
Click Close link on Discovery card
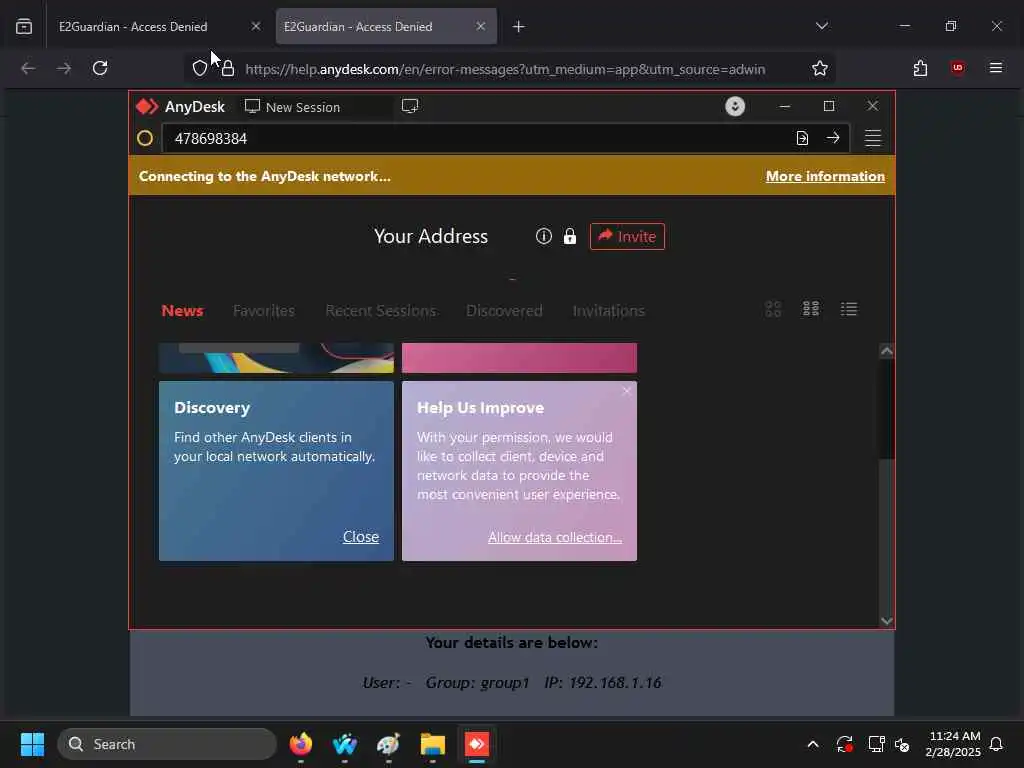[360, 537]
